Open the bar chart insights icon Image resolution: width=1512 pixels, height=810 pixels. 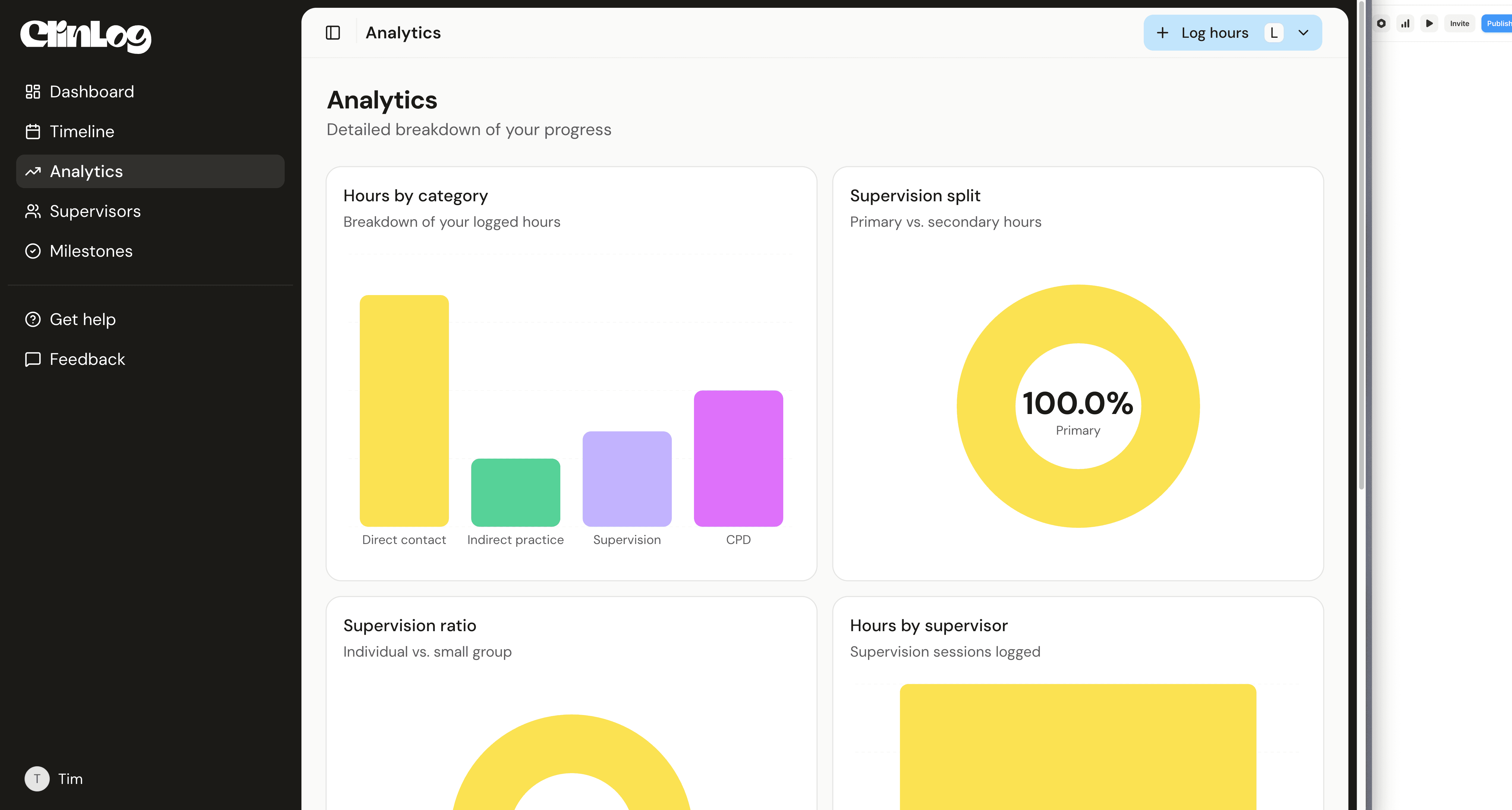[1405, 23]
